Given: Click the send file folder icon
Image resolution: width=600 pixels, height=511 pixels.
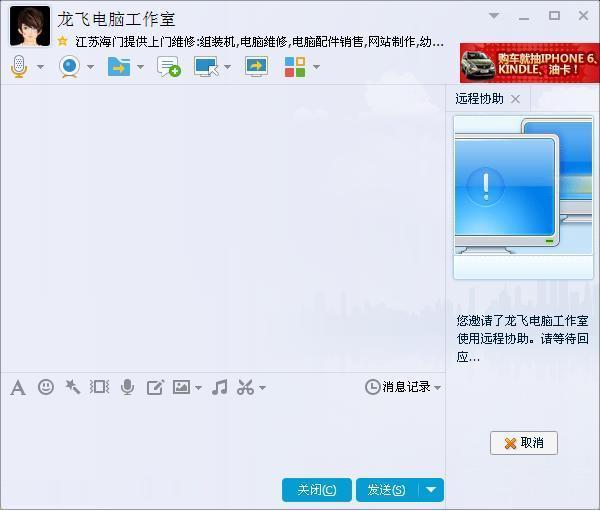Looking at the screenshot, I should tap(119, 67).
